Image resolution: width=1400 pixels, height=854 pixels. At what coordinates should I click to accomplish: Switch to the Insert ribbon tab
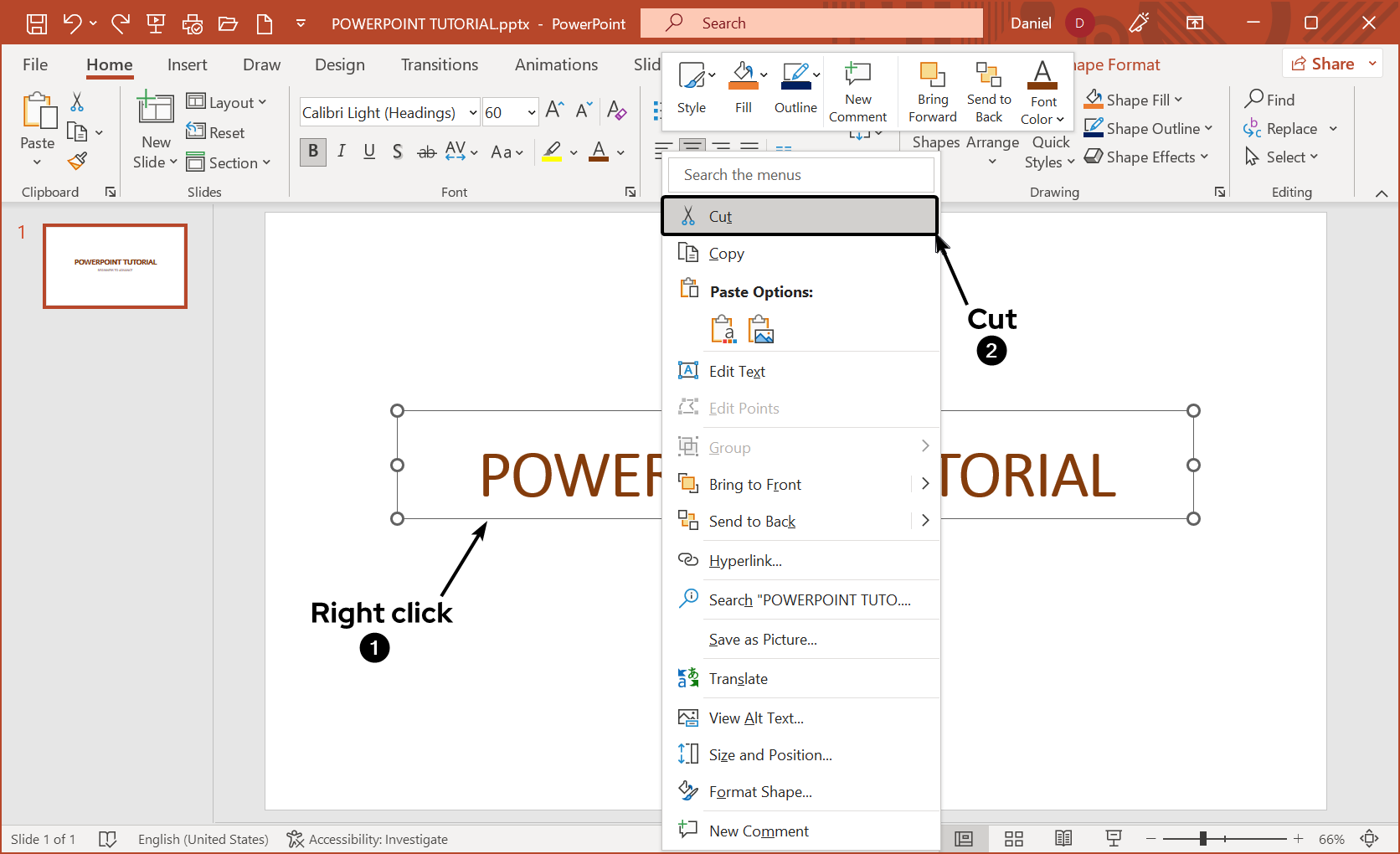pyautogui.click(x=187, y=64)
